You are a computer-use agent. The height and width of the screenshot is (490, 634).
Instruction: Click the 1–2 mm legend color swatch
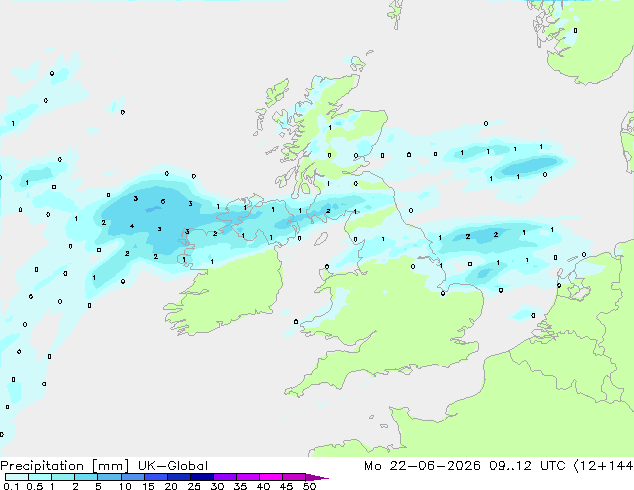(63, 477)
